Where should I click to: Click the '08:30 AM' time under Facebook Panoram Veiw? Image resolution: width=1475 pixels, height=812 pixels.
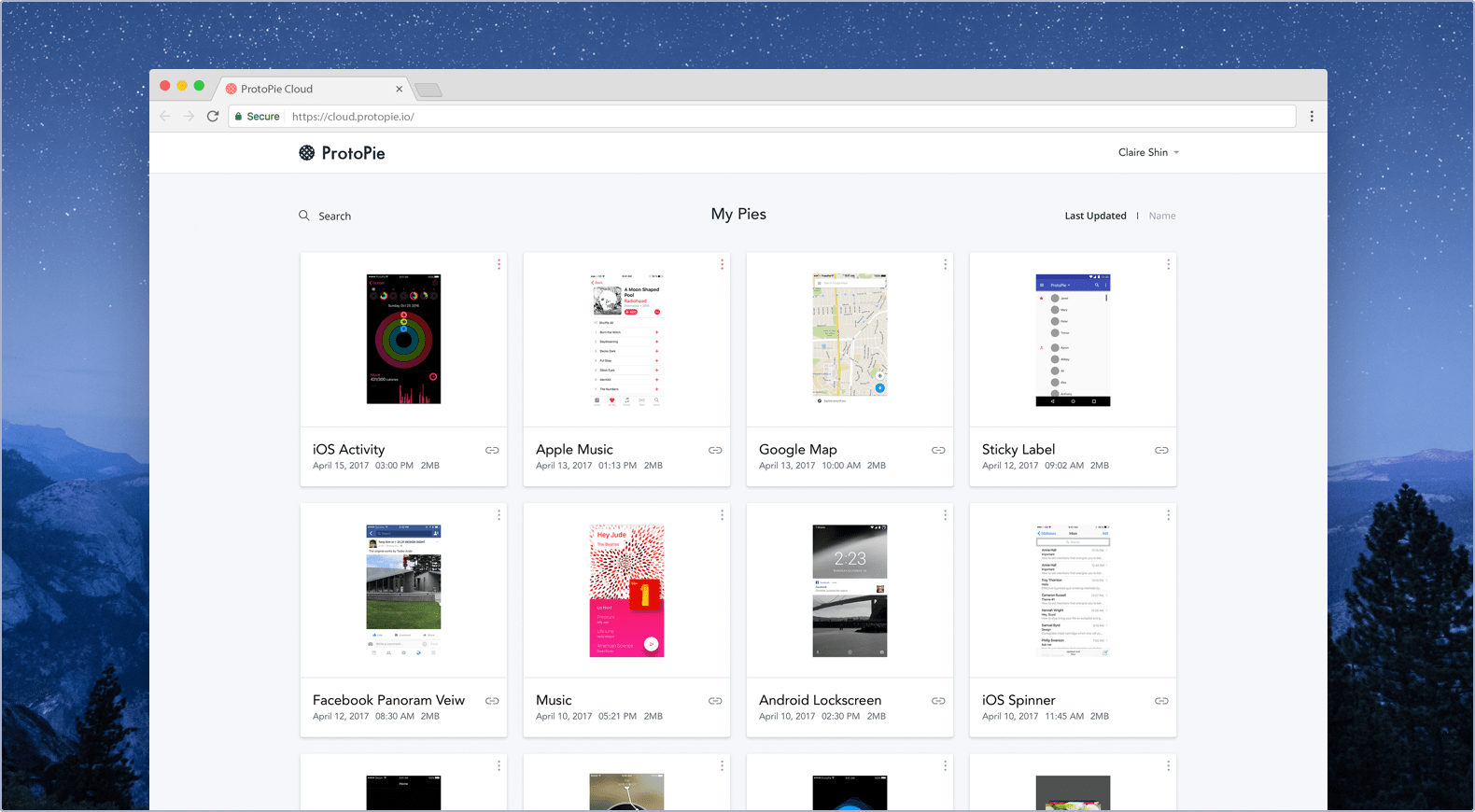tap(395, 717)
